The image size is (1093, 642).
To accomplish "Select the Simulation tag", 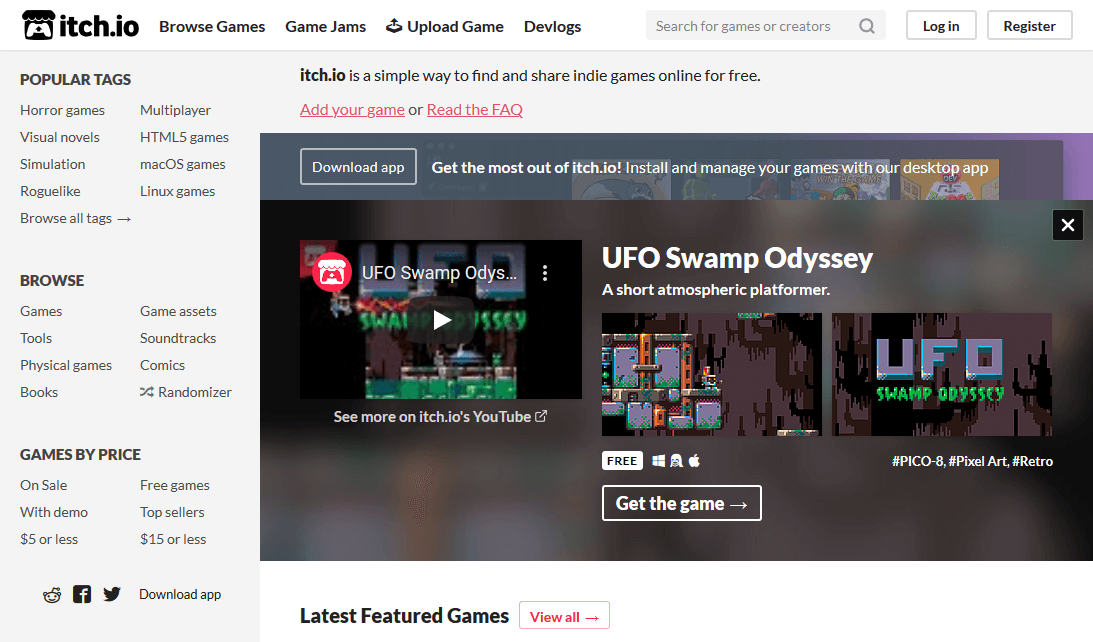I will pos(52,164).
